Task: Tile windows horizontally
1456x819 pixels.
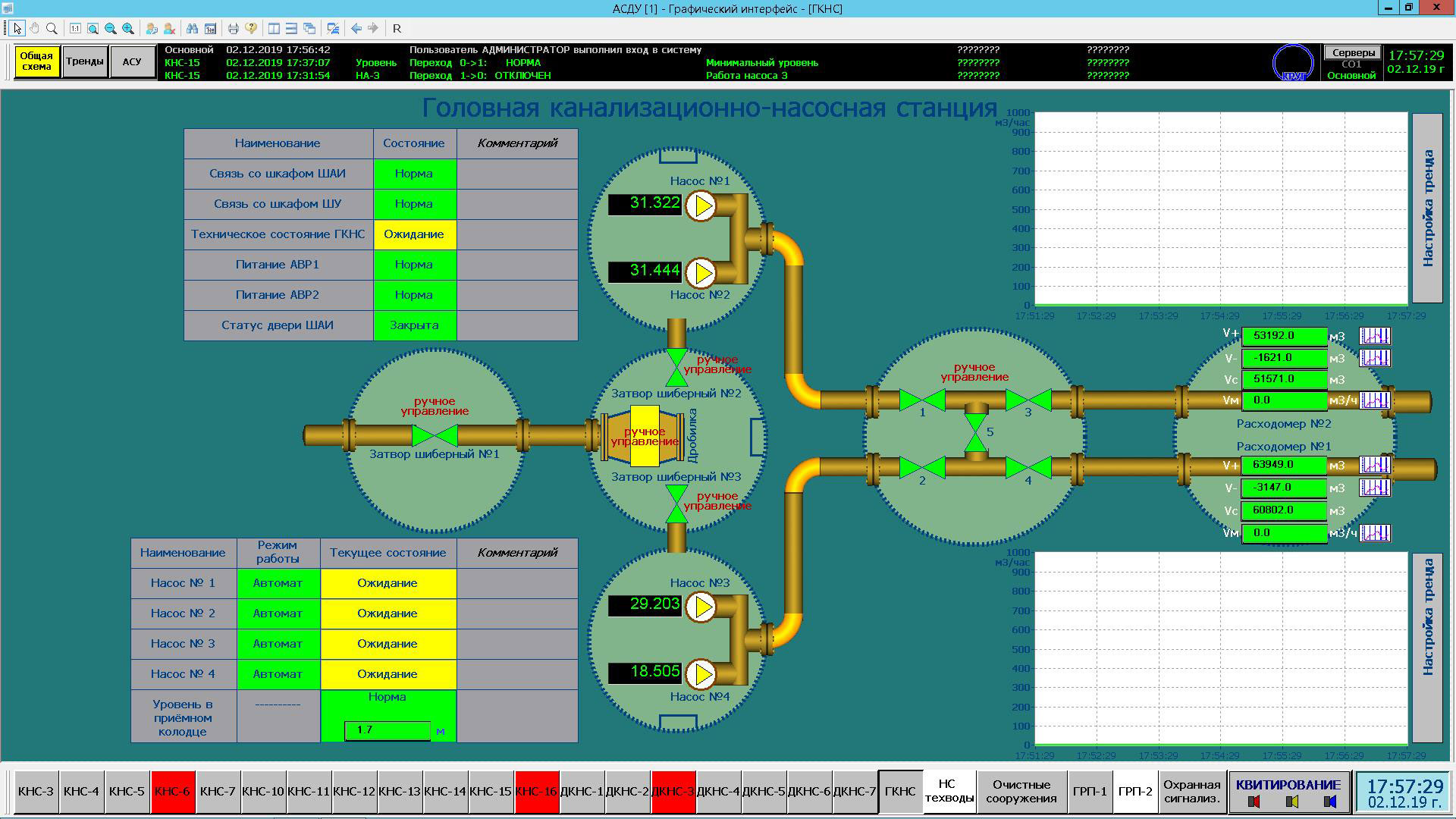Action: click(291, 28)
